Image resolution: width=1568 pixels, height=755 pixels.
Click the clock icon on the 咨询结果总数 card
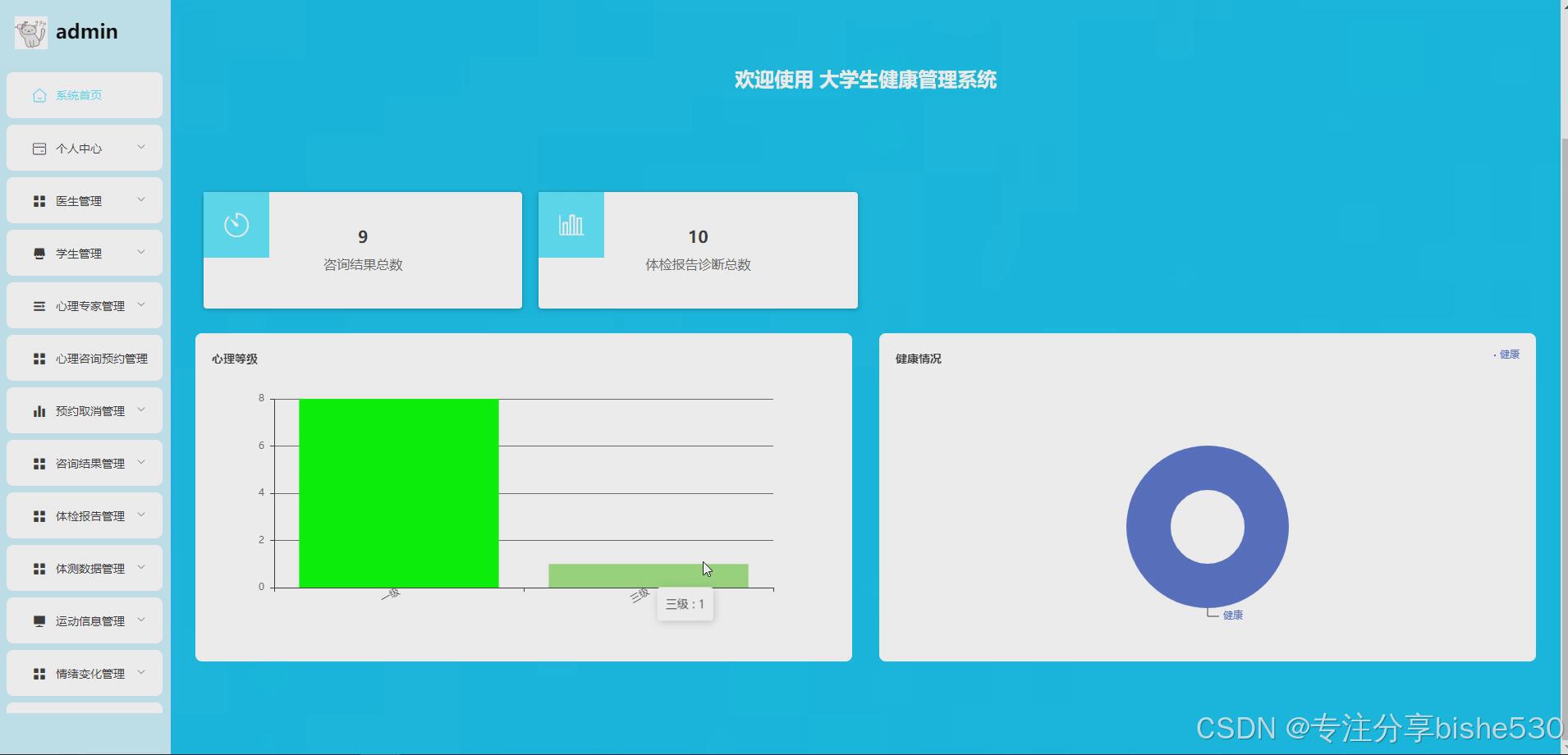(x=236, y=223)
